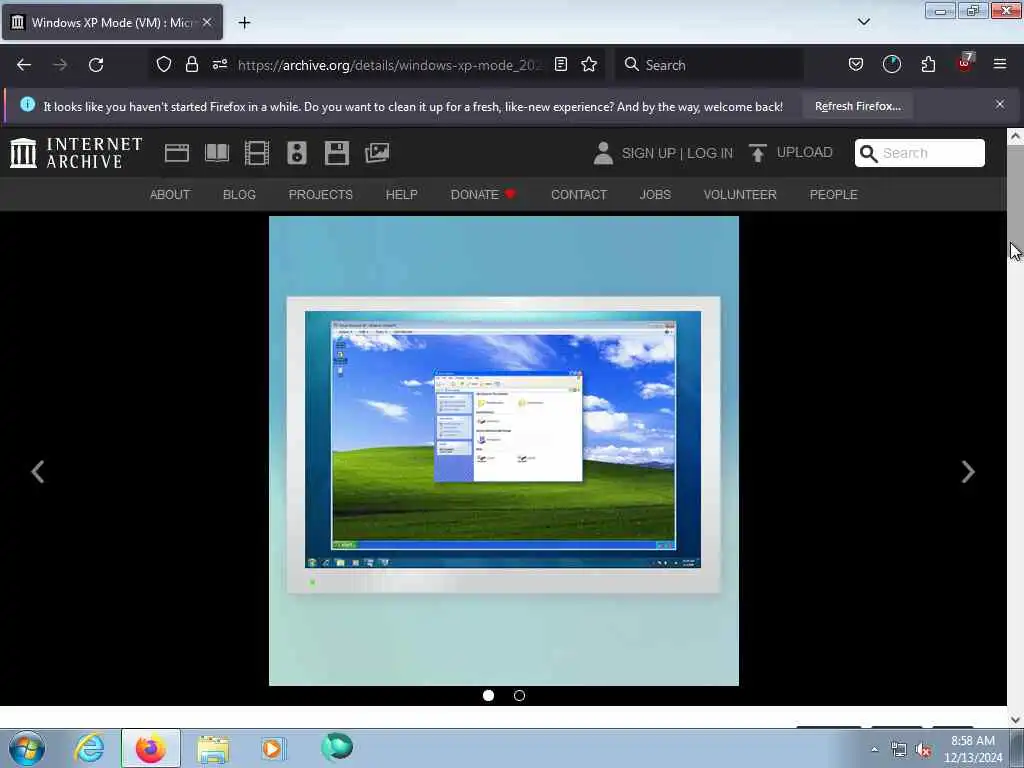Open the CONTACT menu item

click(579, 195)
